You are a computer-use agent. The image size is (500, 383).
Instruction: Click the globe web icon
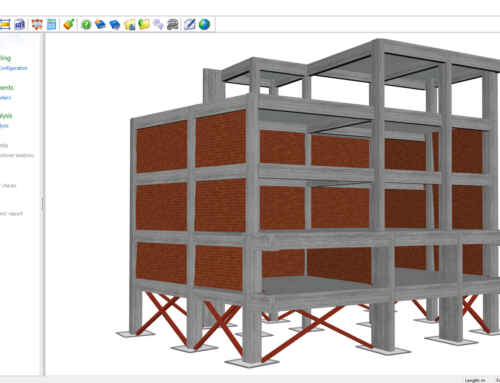pos(204,24)
